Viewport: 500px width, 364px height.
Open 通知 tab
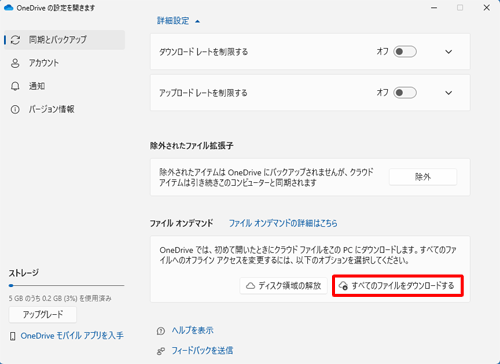point(65,86)
